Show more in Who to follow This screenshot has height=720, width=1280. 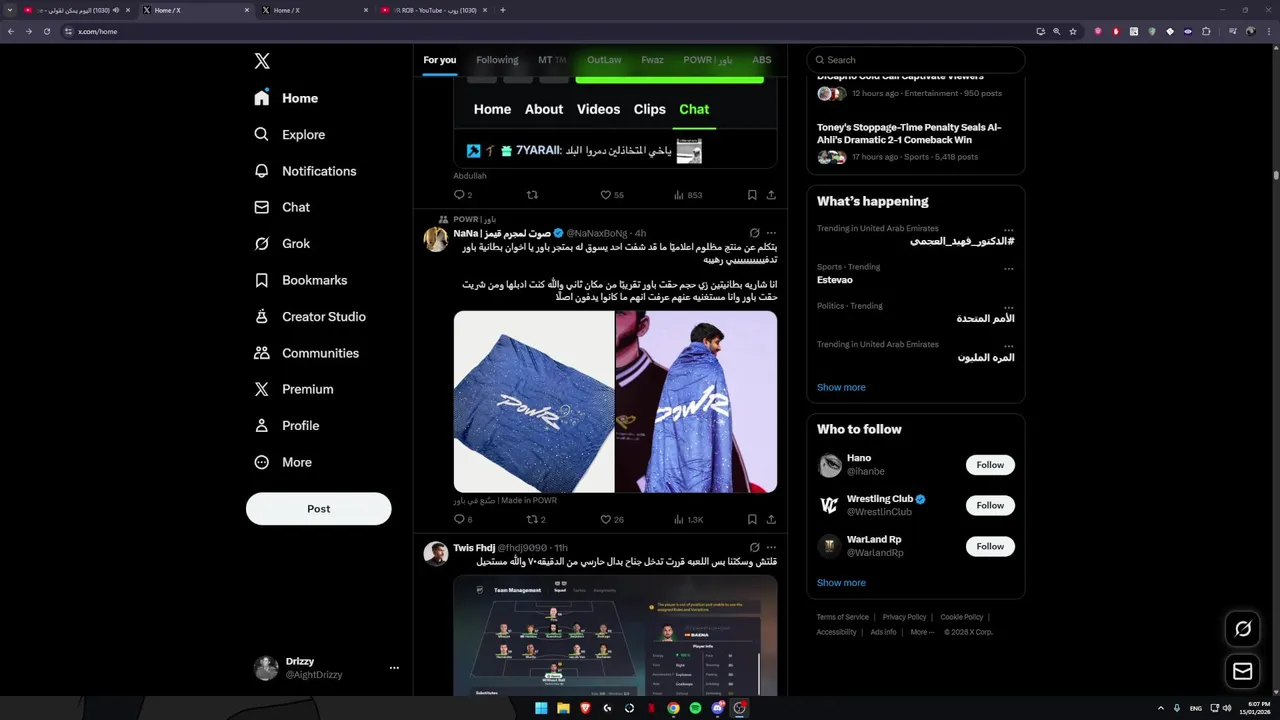pyautogui.click(x=841, y=582)
